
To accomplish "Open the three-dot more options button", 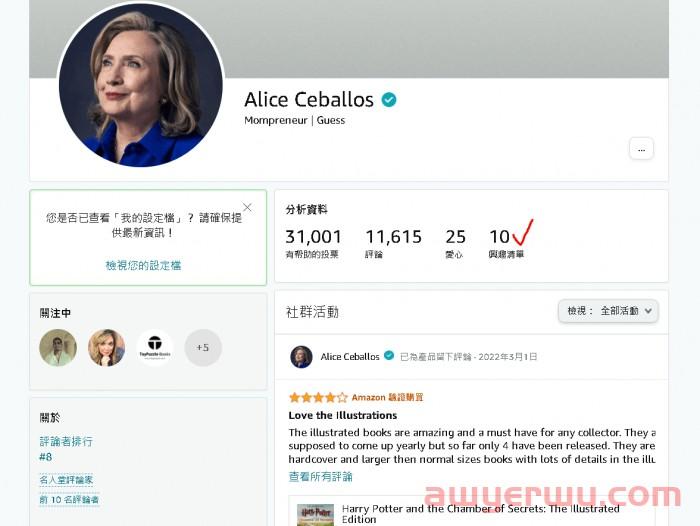I will [x=642, y=149].
